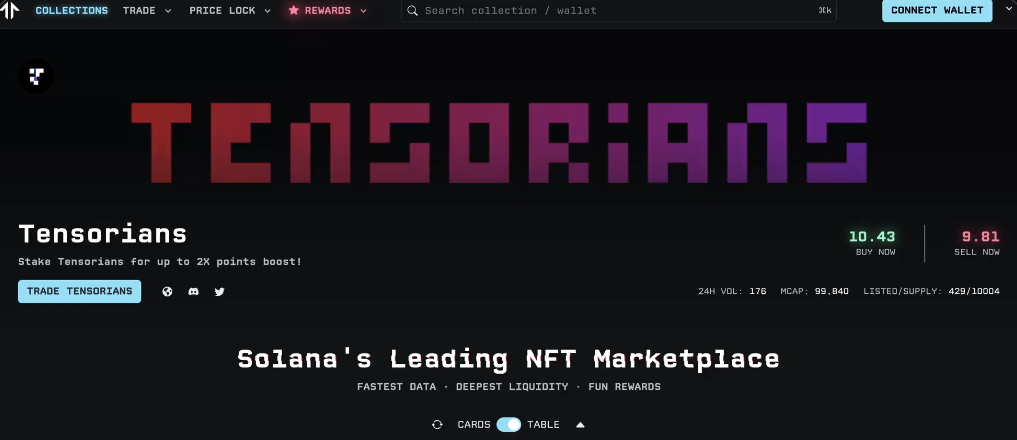Click the 'Stake Tensorians for up to 2X' text
The image size is (1017, 440).
(160, 262)
